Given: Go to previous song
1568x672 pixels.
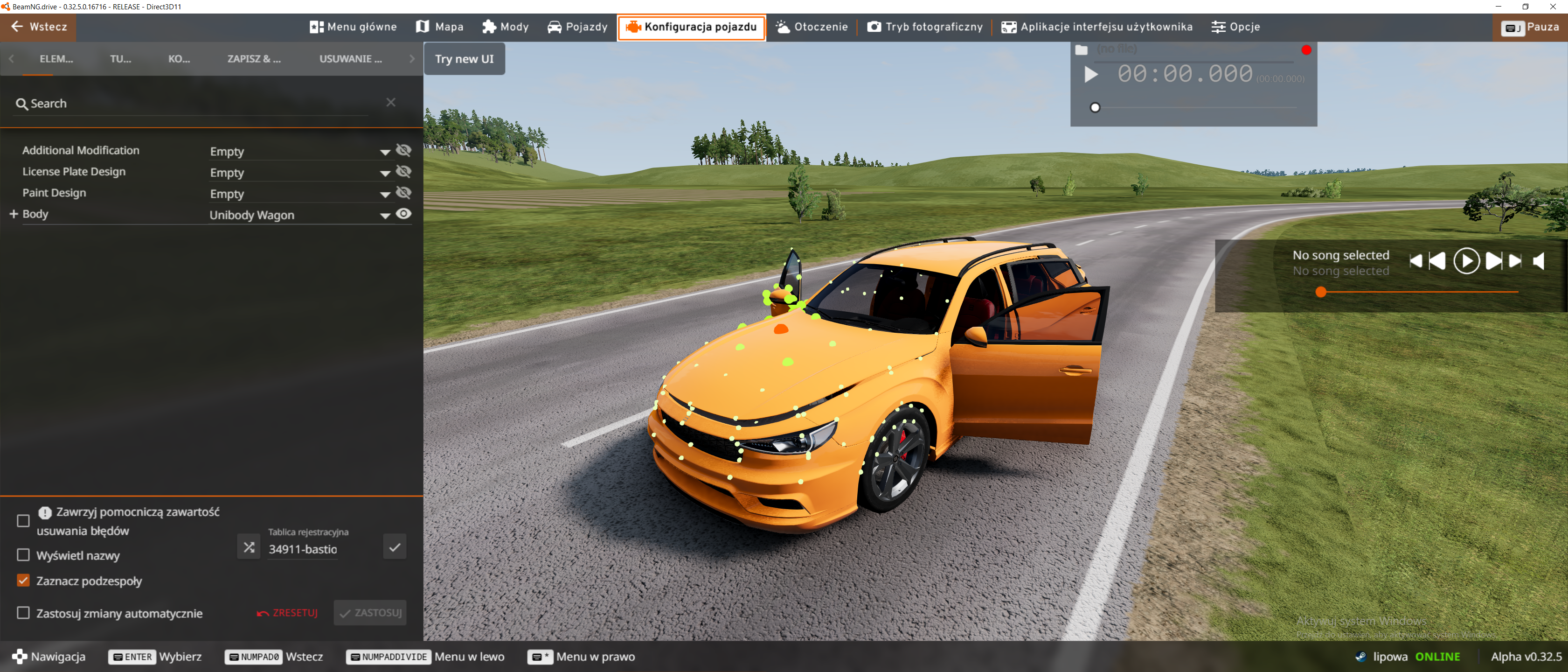Looking at the screenshot, I should point(1437,261).
